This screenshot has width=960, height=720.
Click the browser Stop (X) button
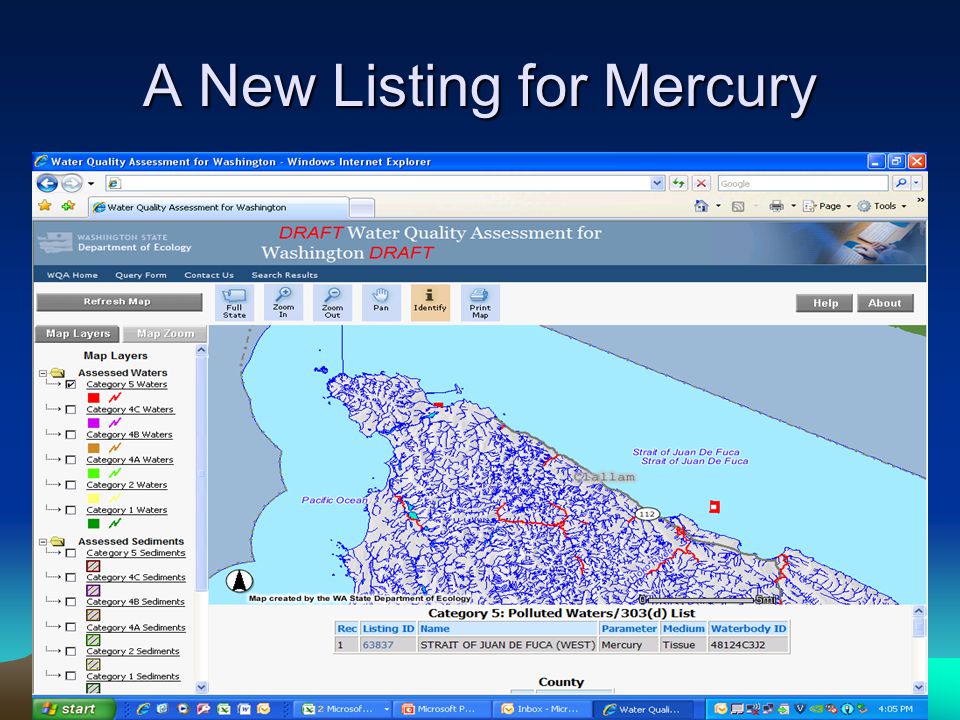pos(702,183)
